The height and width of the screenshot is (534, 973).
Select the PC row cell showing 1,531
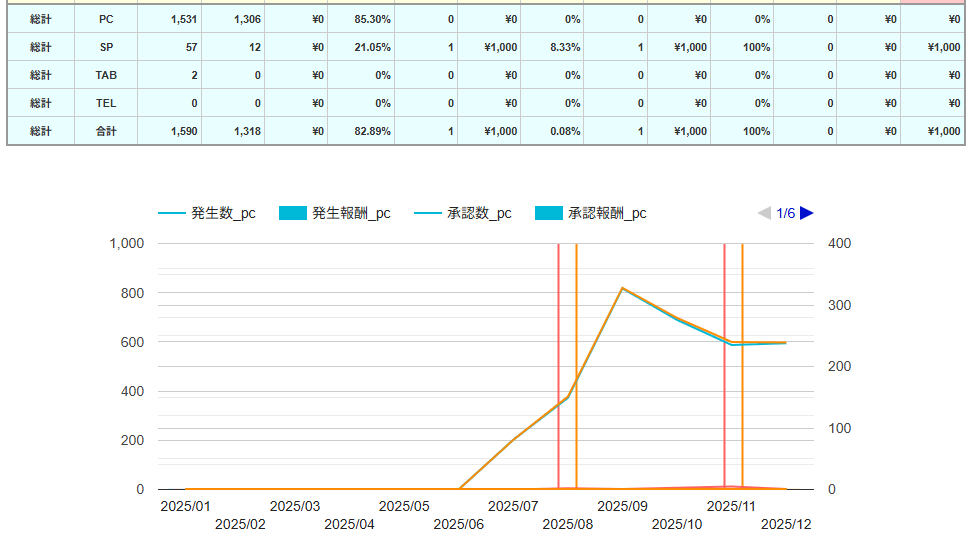(169, 19)
